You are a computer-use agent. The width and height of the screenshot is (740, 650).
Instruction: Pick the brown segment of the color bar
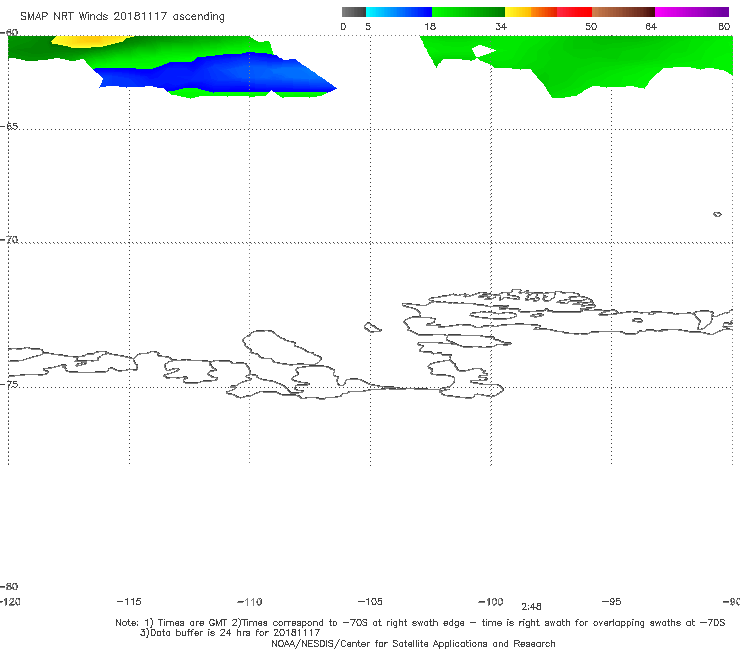623,12
